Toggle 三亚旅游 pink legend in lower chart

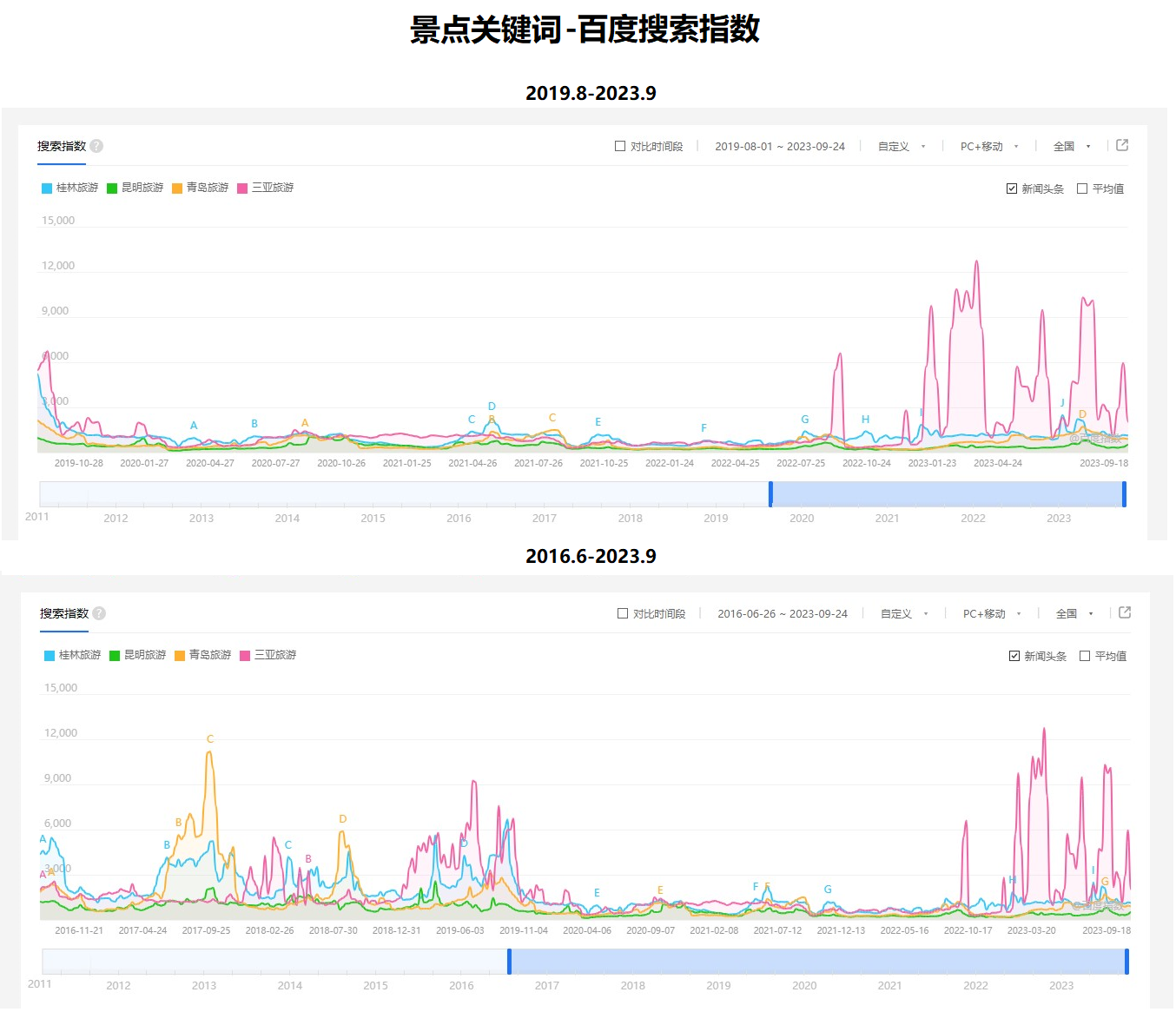[268, 655]
